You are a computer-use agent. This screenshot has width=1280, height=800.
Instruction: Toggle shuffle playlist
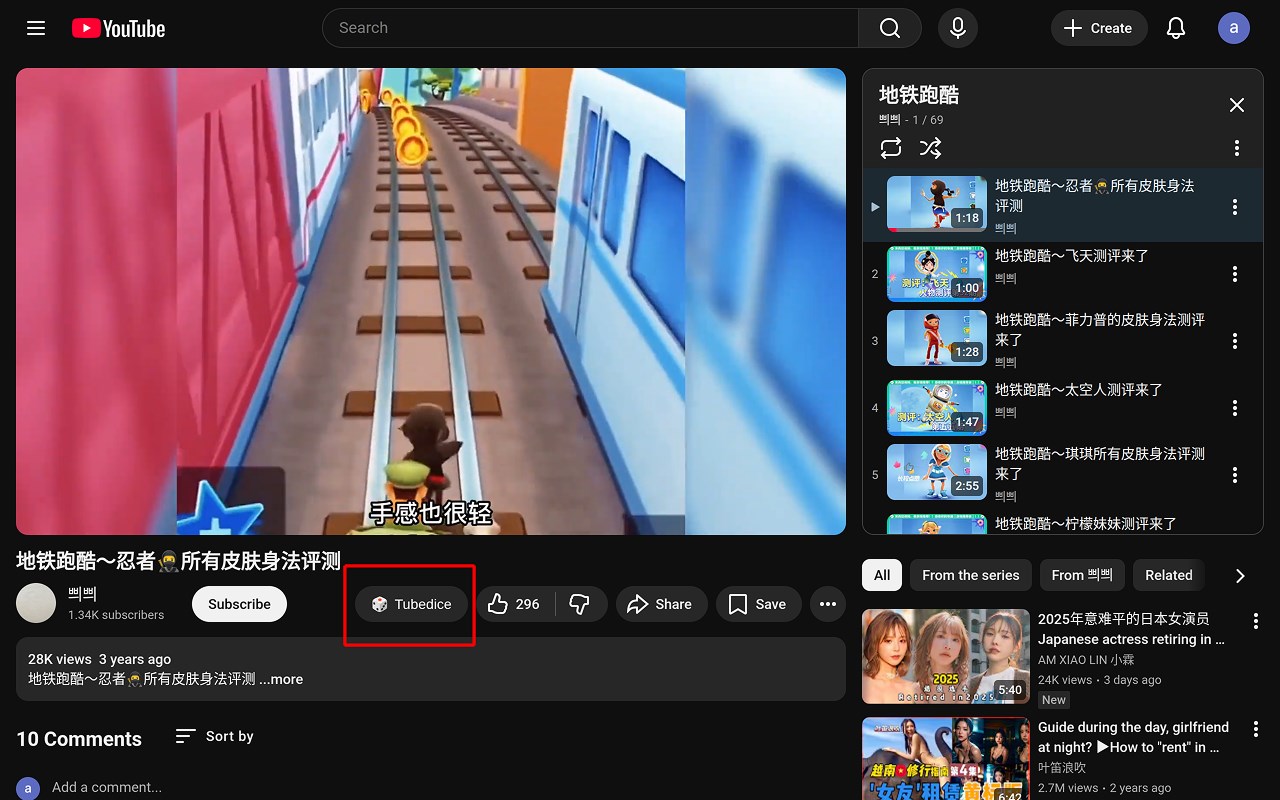pyautogui.click(x=931, y=148)
